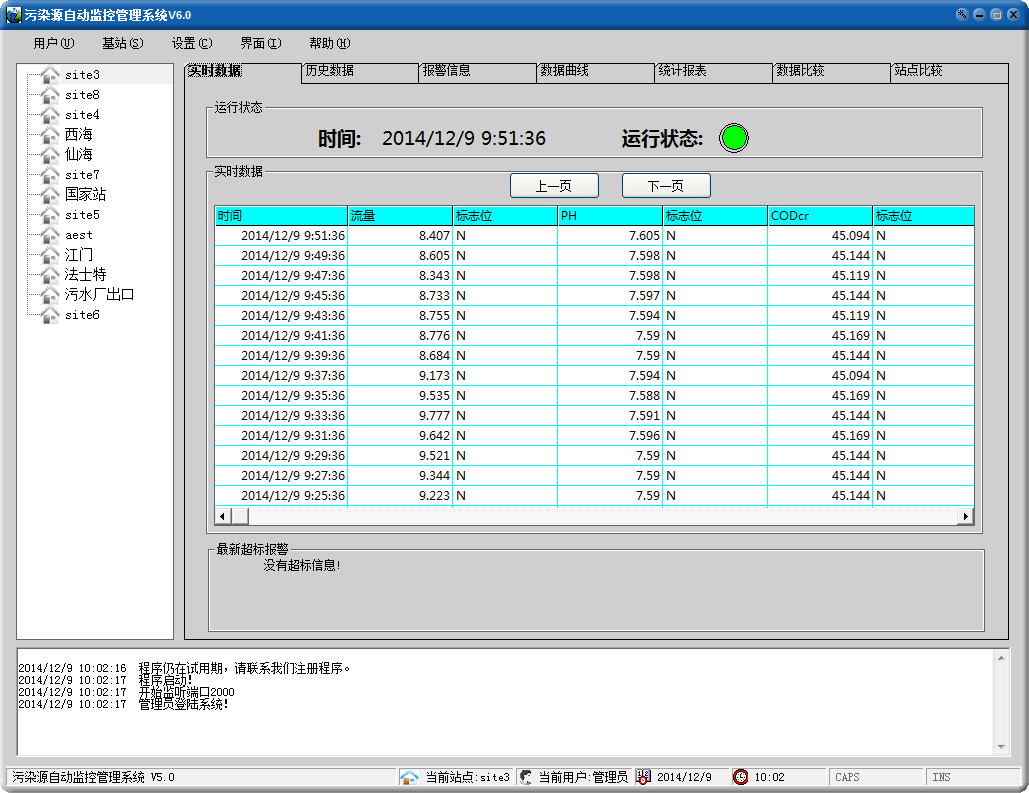Click the 流量 column header
The height and width of the screenshot is (793, 1029).
click(399, 216)
